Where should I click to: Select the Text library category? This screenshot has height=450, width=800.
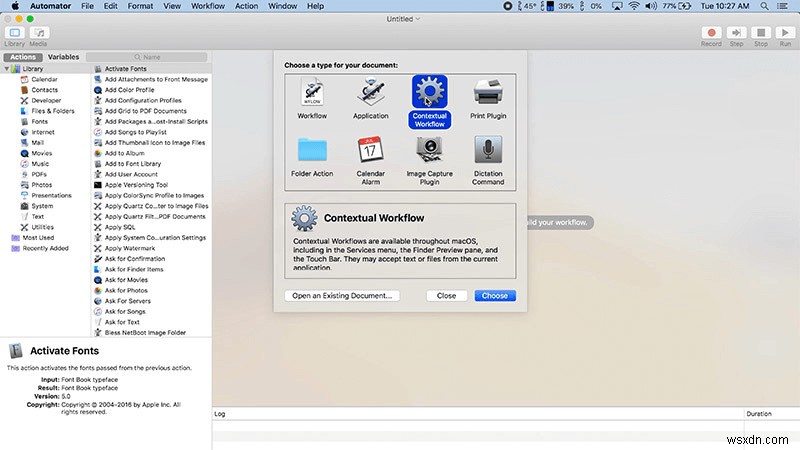pyautogui.click(x=37, y=216)
